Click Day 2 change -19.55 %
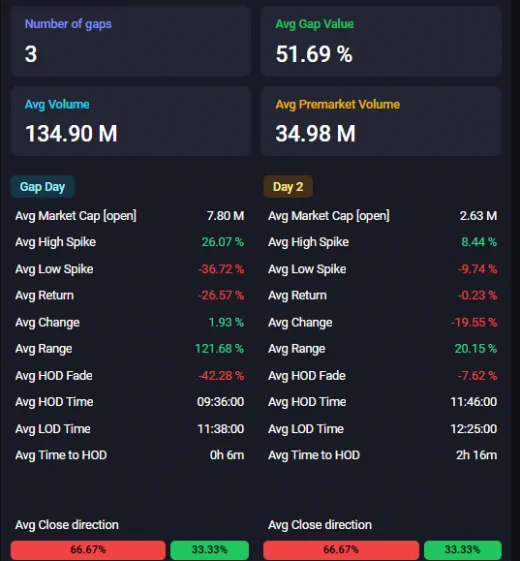The width and height of the screenshot is (520, 561). click(474, 323)
